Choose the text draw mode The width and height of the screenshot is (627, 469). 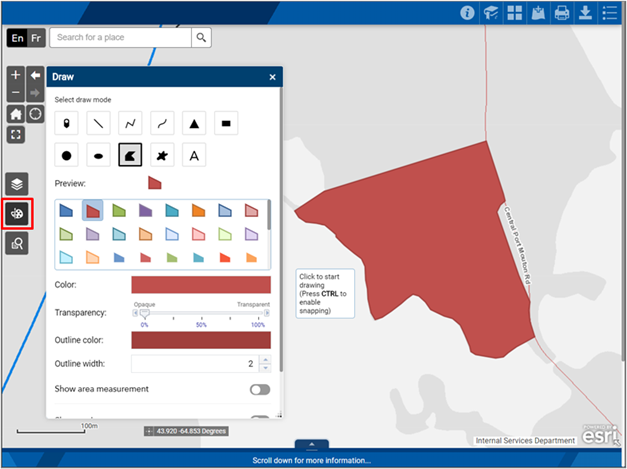[x=194, y=155]
